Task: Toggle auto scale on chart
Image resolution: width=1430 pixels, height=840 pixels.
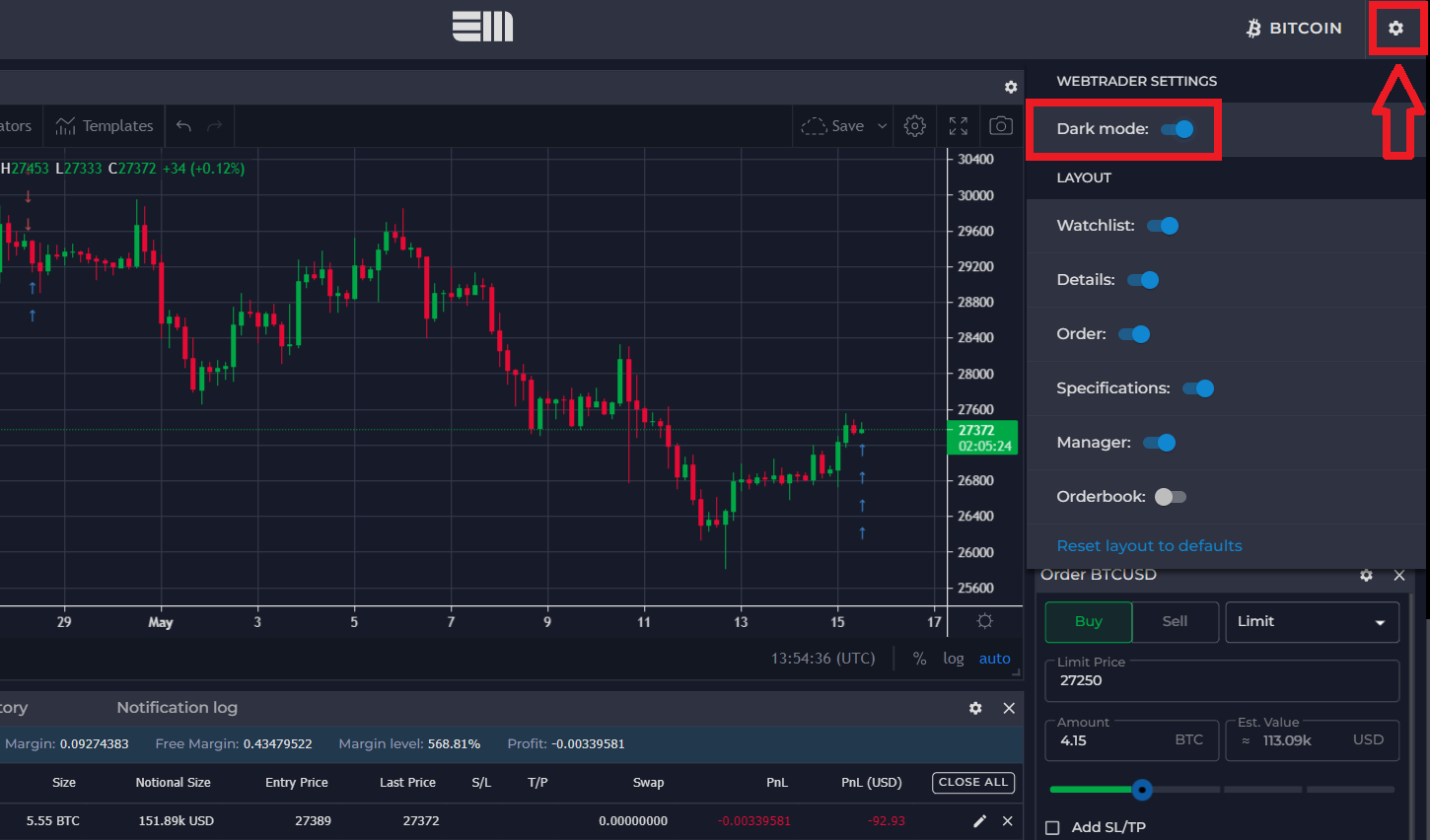Action: point(994,659)
